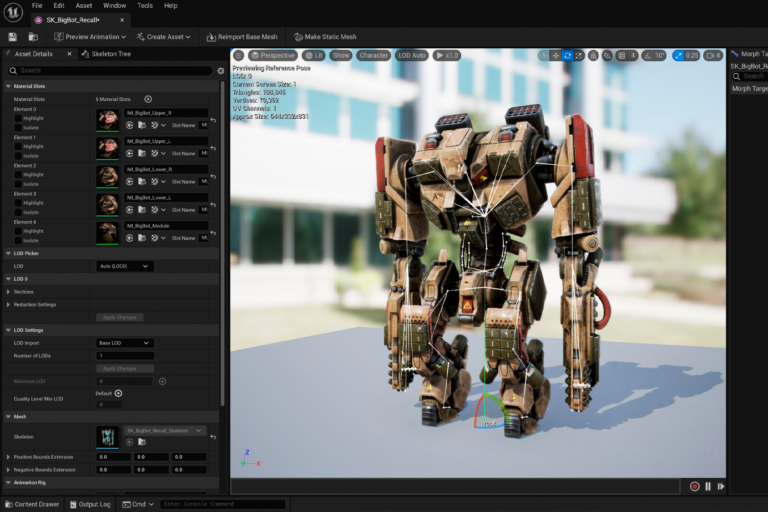Open the Character viewport menu

coord(374,55)
